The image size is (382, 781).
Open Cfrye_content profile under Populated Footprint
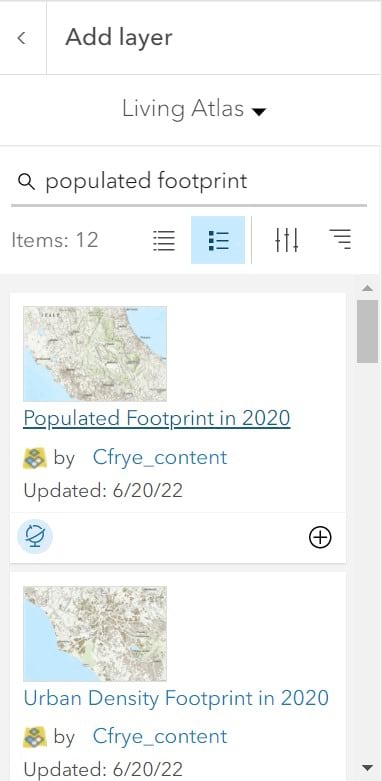coord(160,458)
